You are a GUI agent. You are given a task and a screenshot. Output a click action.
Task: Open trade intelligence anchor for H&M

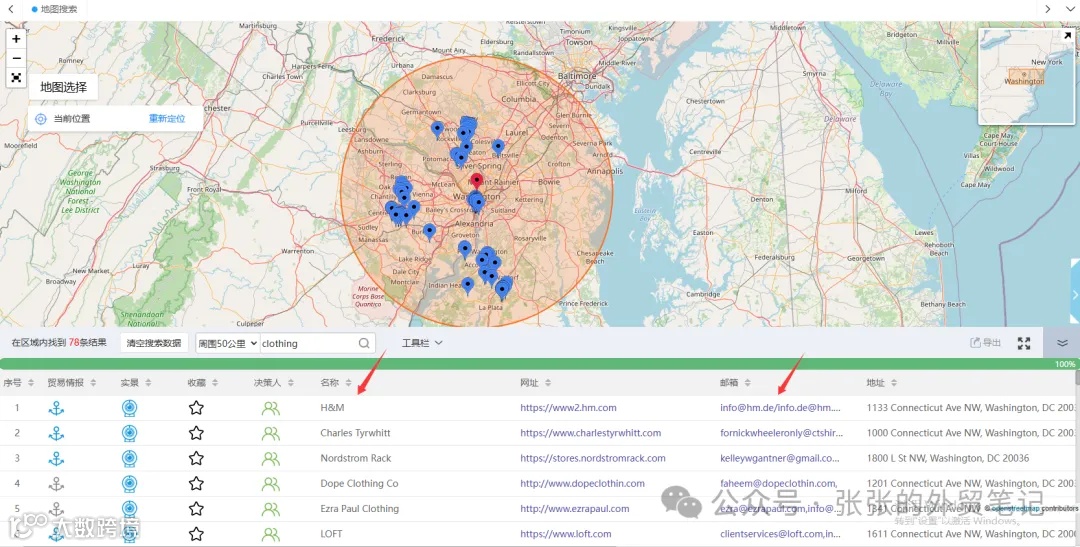56,408
